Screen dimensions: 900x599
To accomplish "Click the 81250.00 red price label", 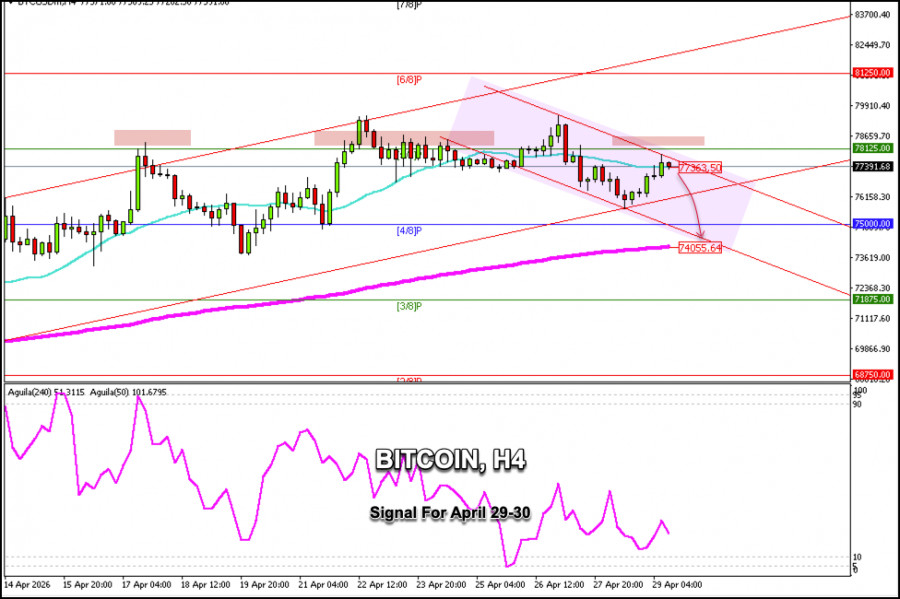I will click(x=872, y=73).
